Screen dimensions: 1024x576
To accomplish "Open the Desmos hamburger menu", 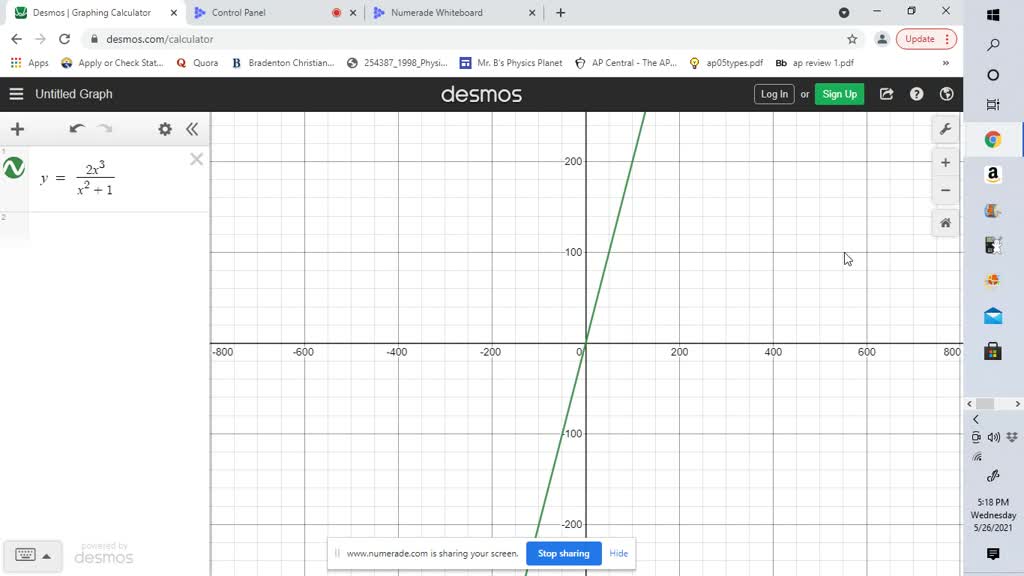I will pos(16,94).
